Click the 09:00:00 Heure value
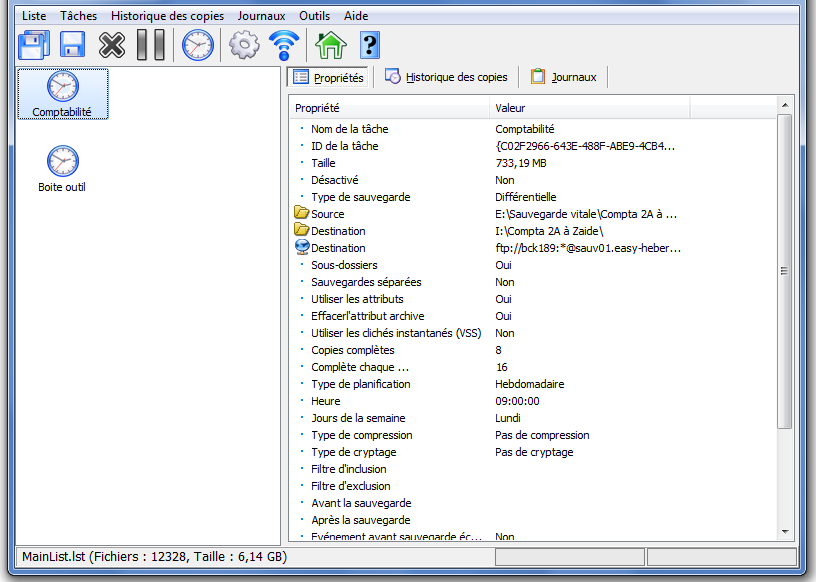The image size is (816, 582). click(517, 401)
